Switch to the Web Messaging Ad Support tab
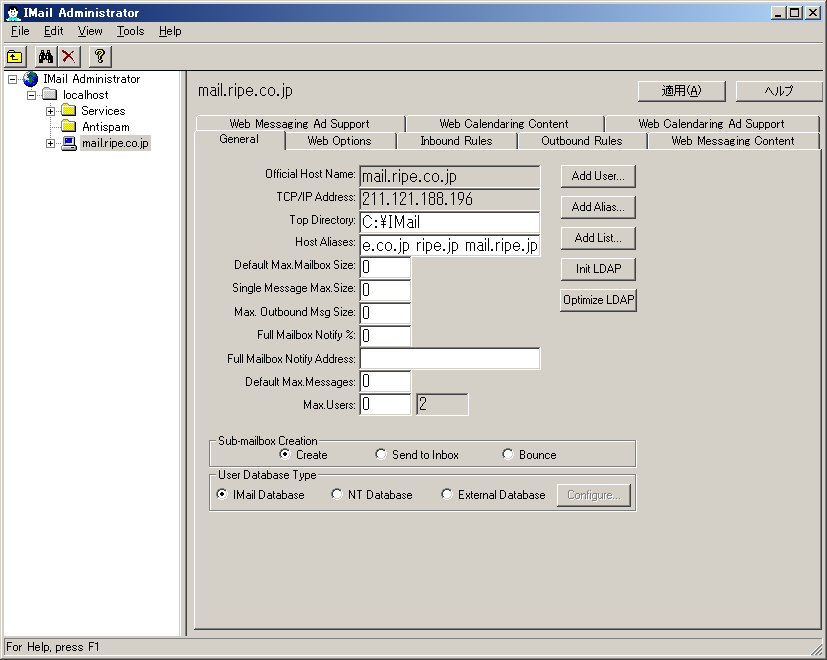 (299, 124)
